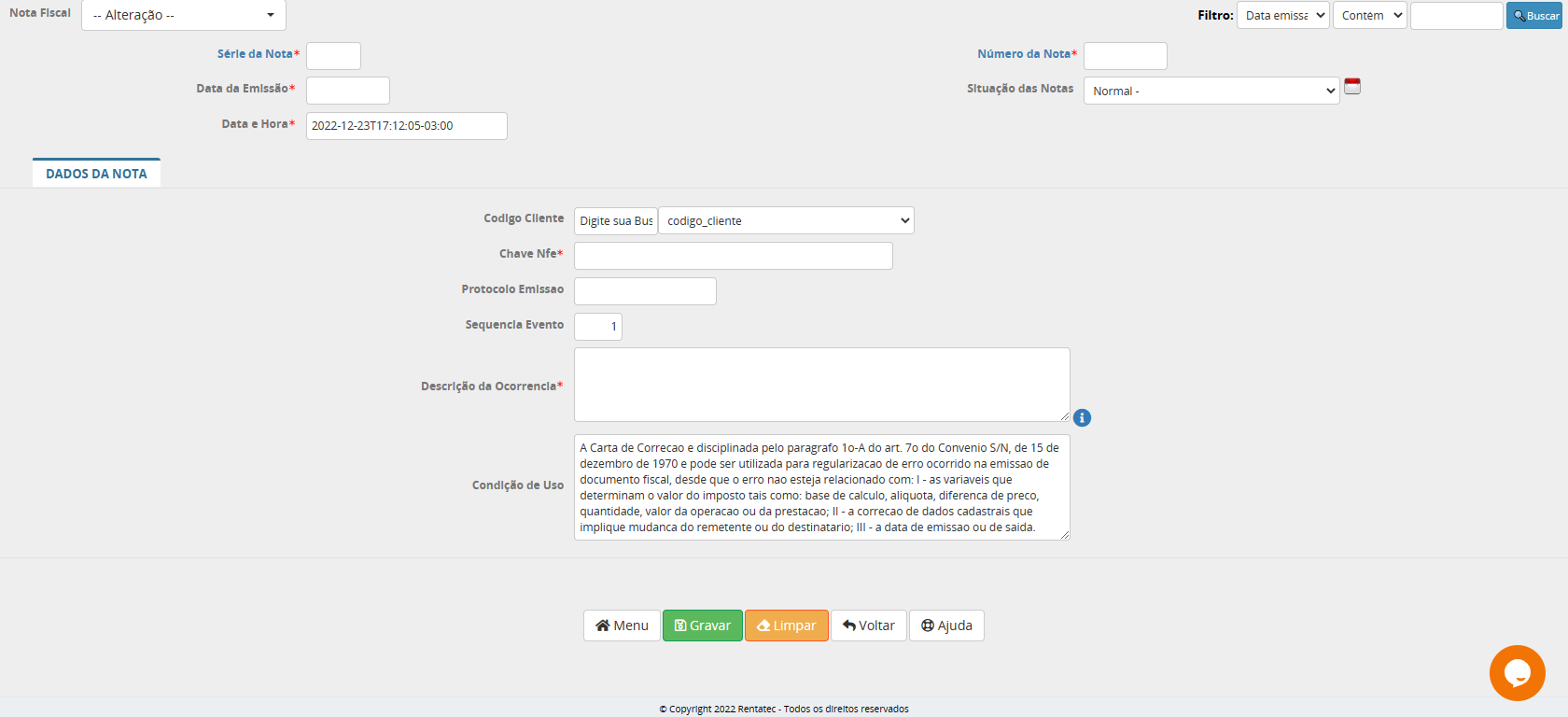Screen dimensions: 1568x717
Task: Open the Nota Fiscal Alteração dropdown
Action: (184, 15)
